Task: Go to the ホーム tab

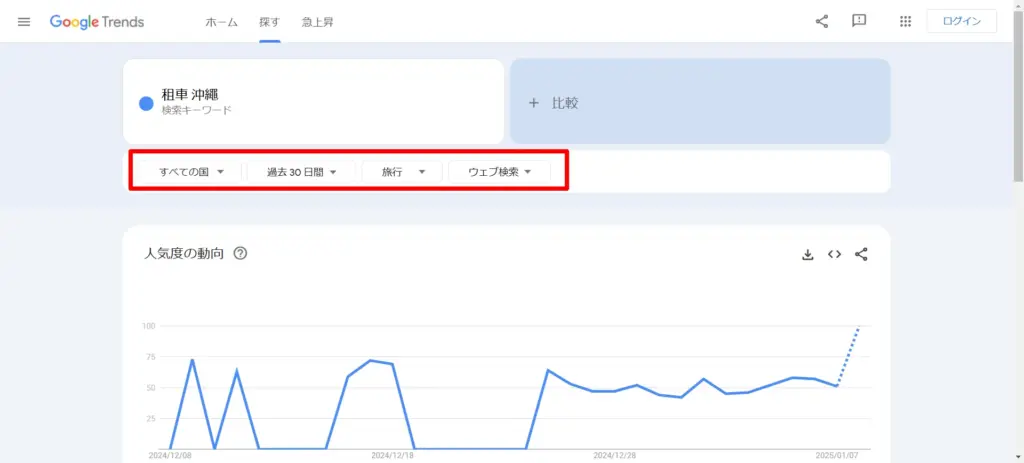Action: [221, 22]
